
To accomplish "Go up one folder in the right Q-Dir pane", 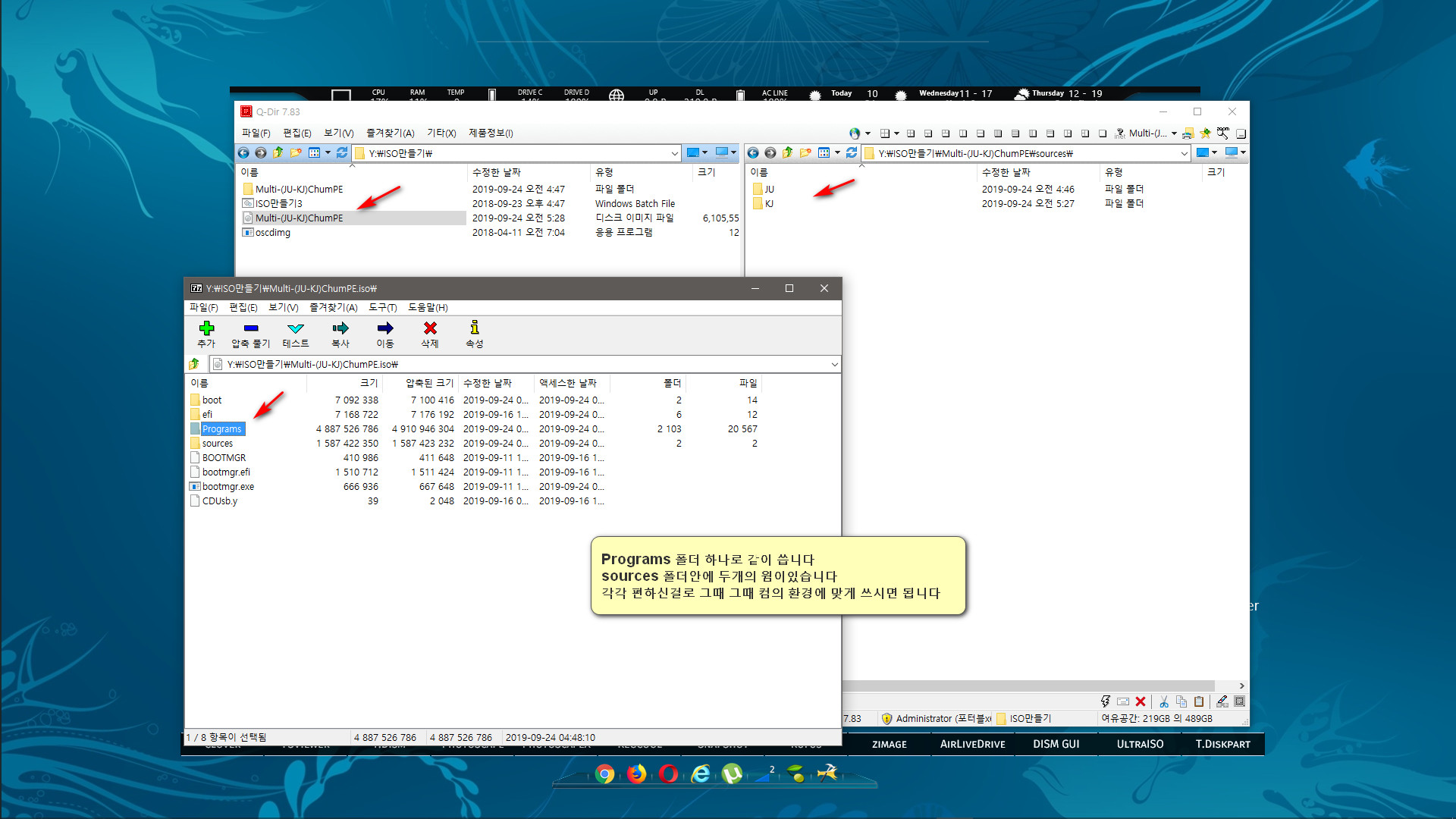I will point(788,153).
